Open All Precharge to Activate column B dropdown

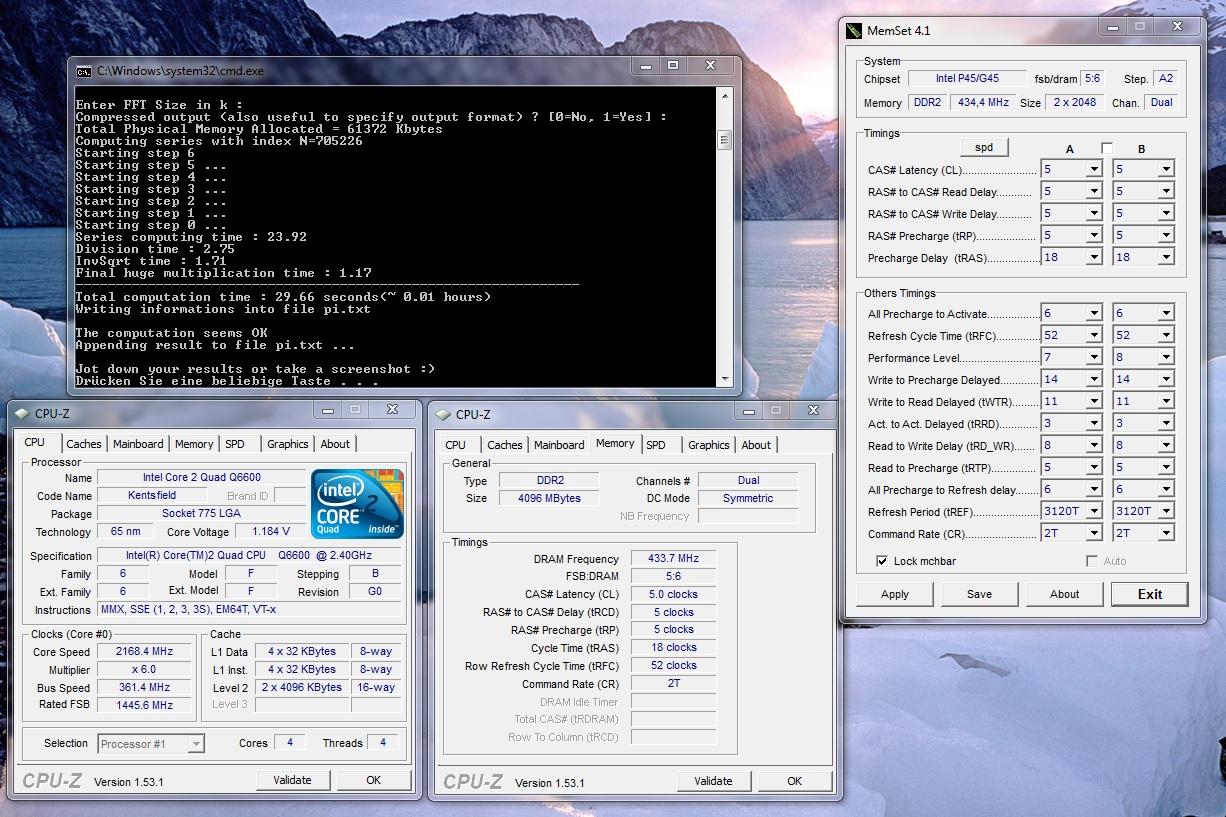pos(1165,314)
